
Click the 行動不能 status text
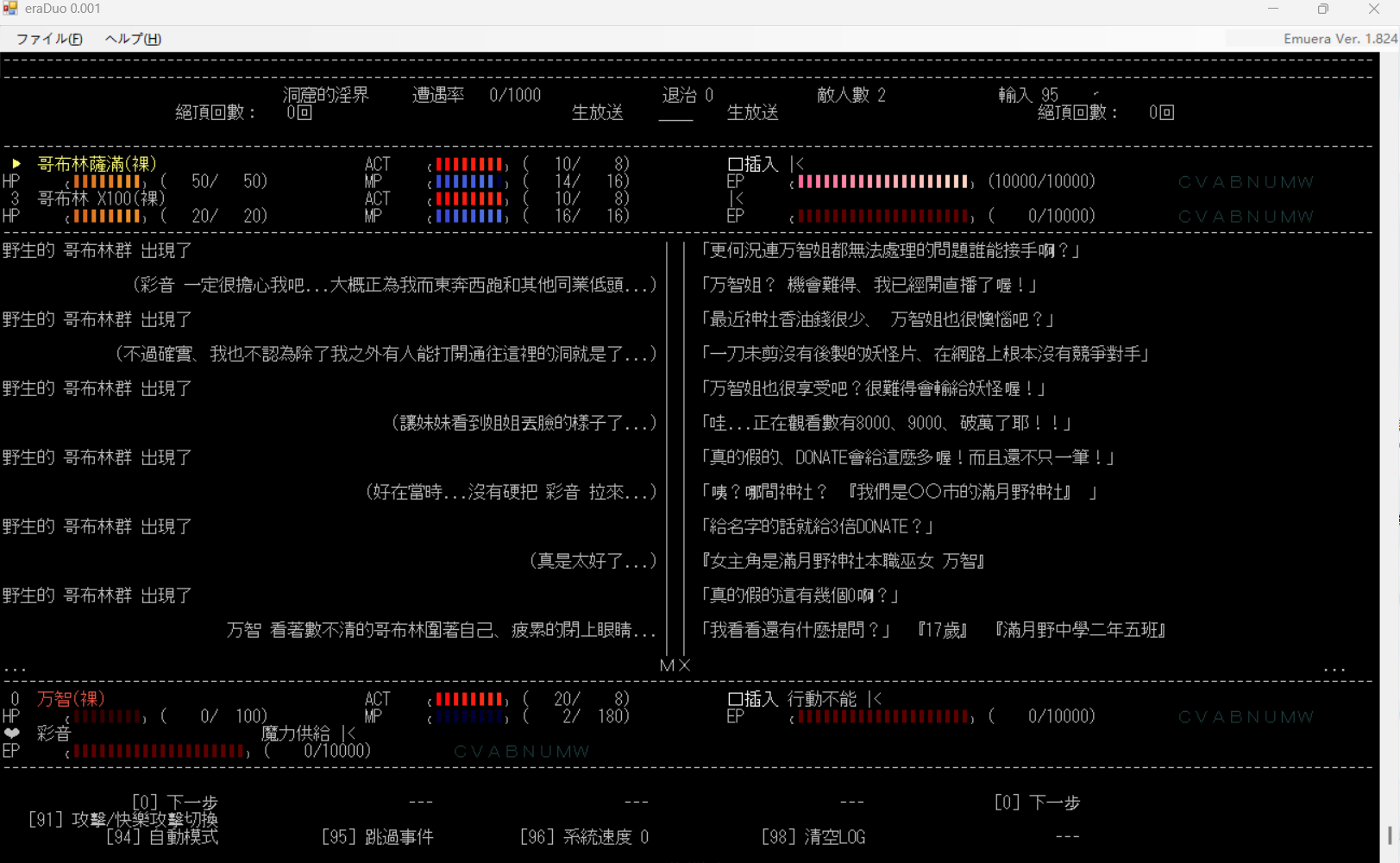pos(821,699)
